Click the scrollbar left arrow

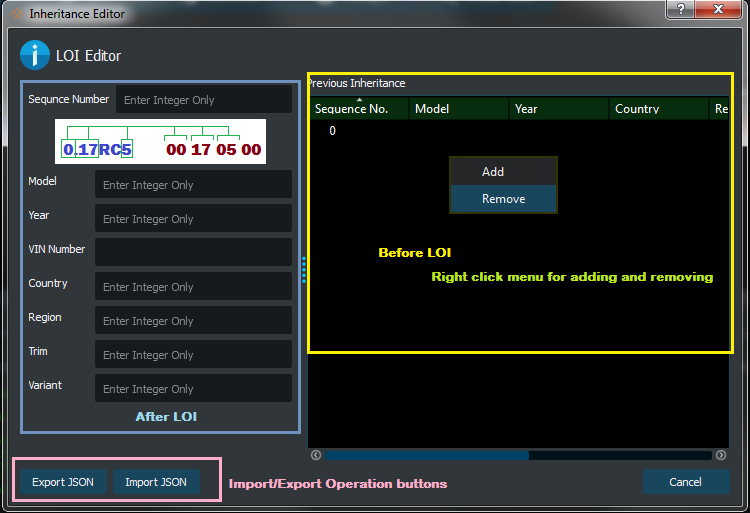(x=316, y=455)
